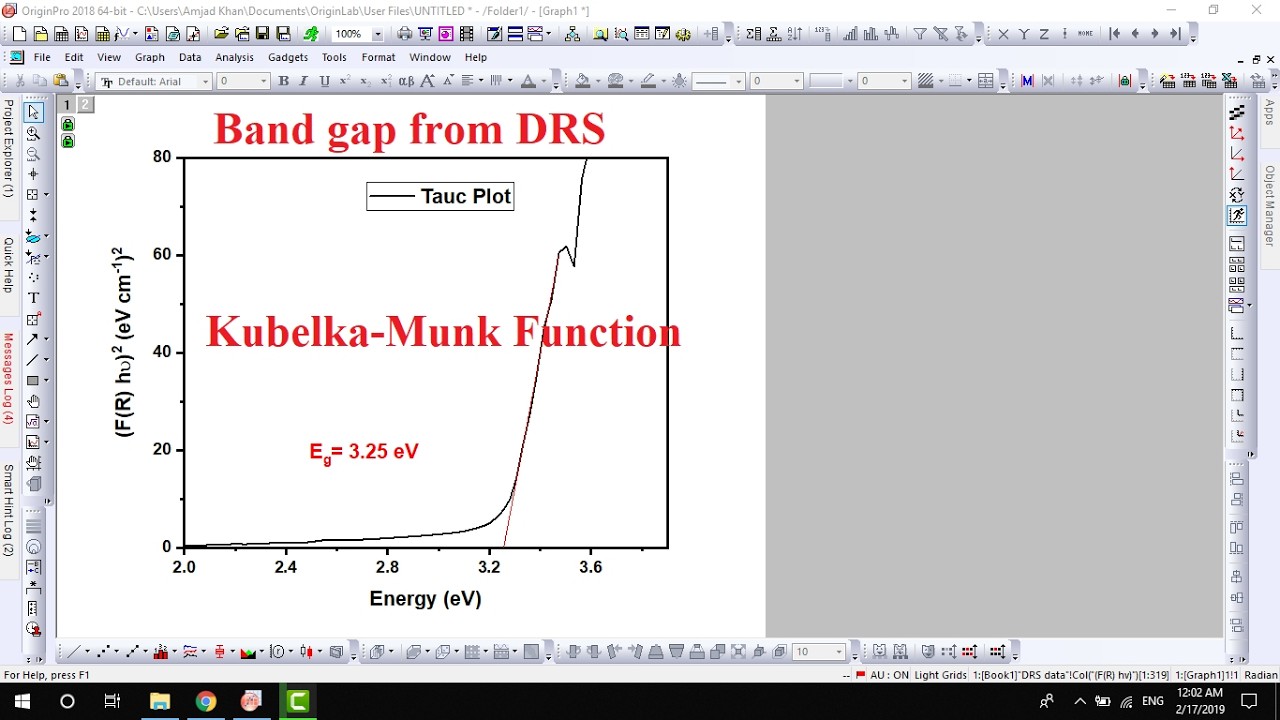Click the Sort A-Z icon

[795, 34]
